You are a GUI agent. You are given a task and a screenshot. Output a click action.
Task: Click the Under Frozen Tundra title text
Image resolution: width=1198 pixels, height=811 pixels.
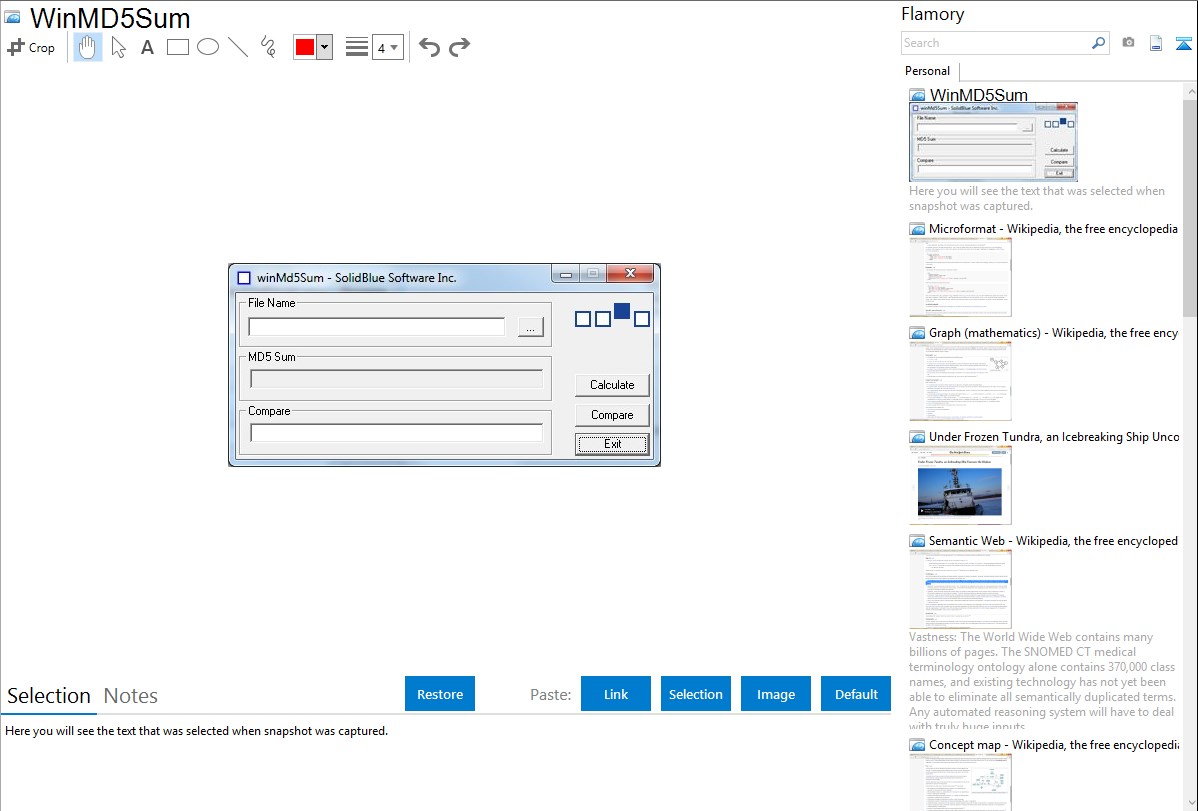[x=1054, y=436]
